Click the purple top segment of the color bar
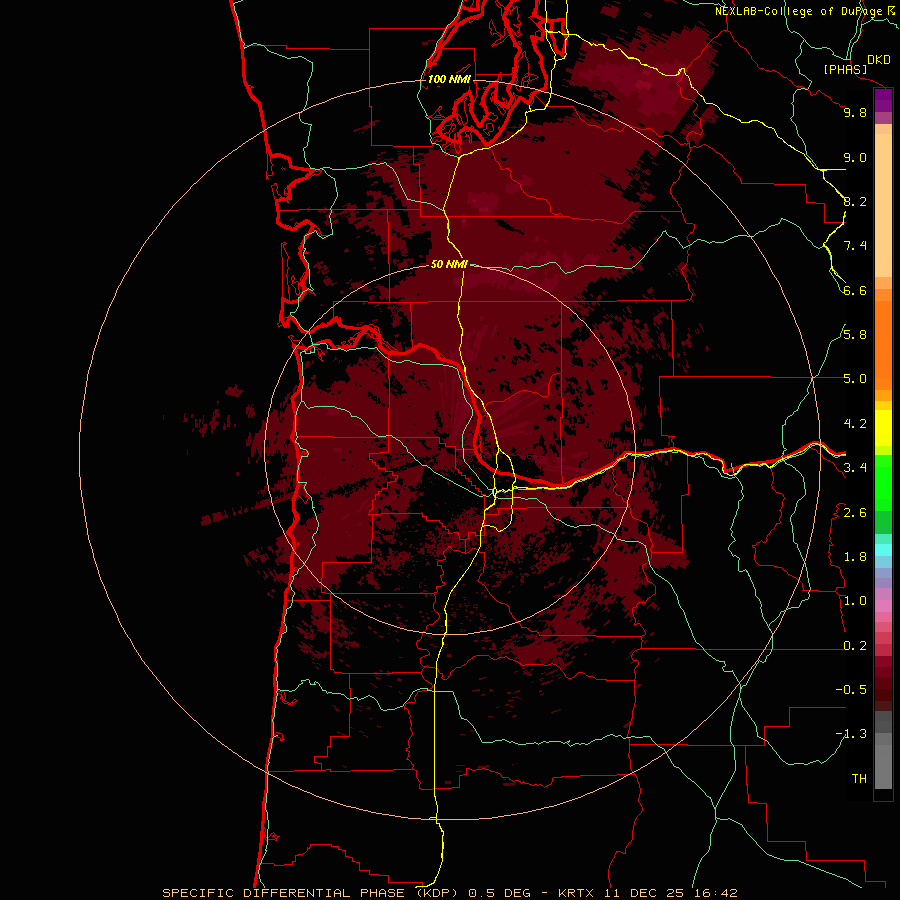 [883, 100]
